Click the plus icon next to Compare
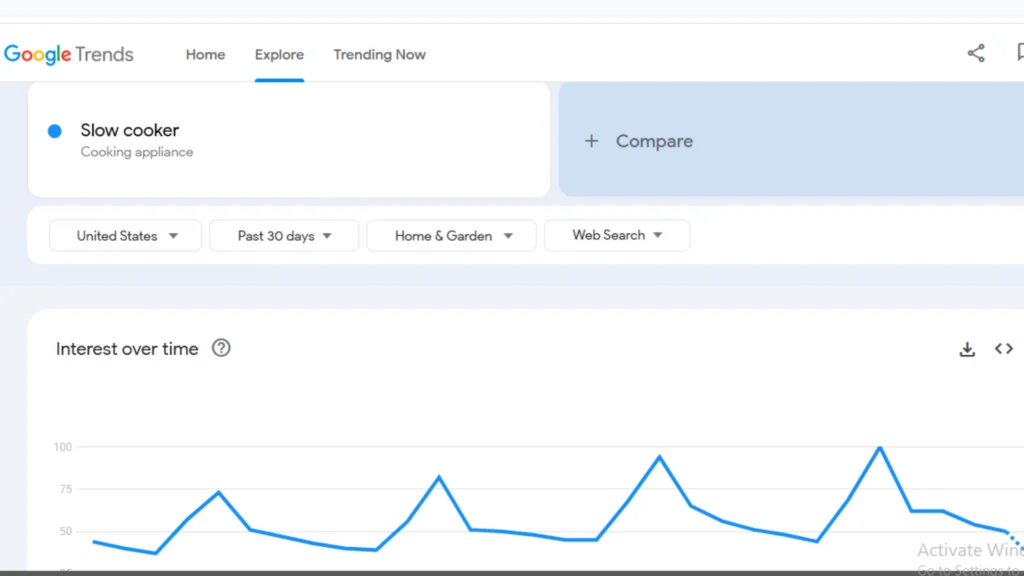Image resolution: width=1024 pixels, height=576 pixels. point(591,141)
